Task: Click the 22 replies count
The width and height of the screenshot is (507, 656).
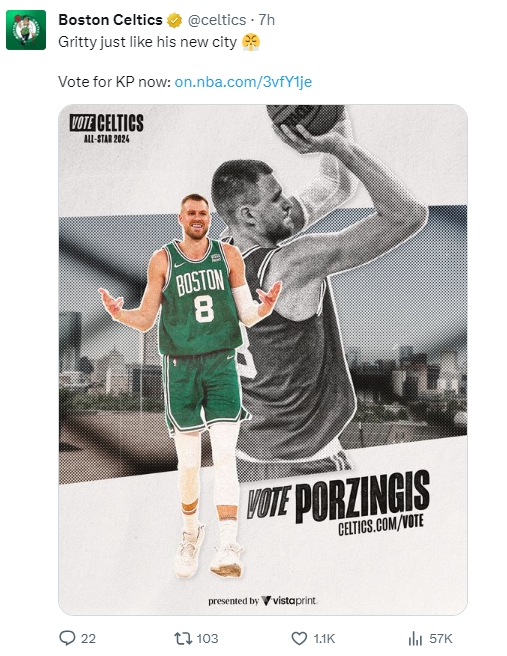Action: [88, 638]
